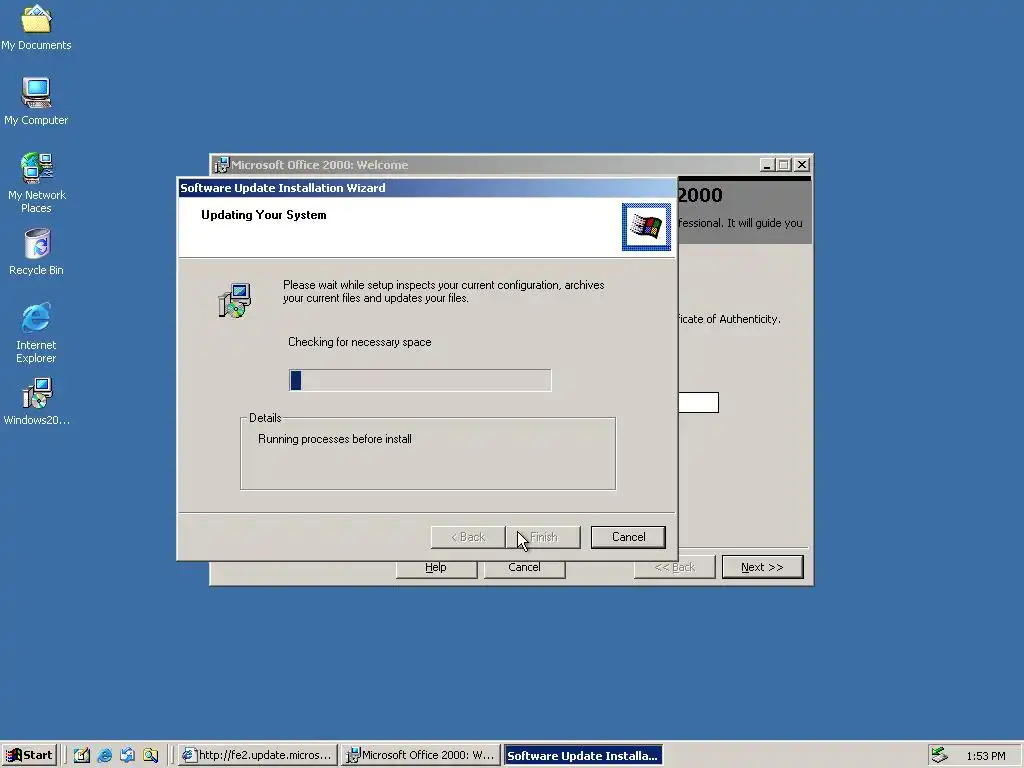Screen dimensions: 1024x768
Task: Click the disabled Back button in wizard
Action: click(468, 537)
